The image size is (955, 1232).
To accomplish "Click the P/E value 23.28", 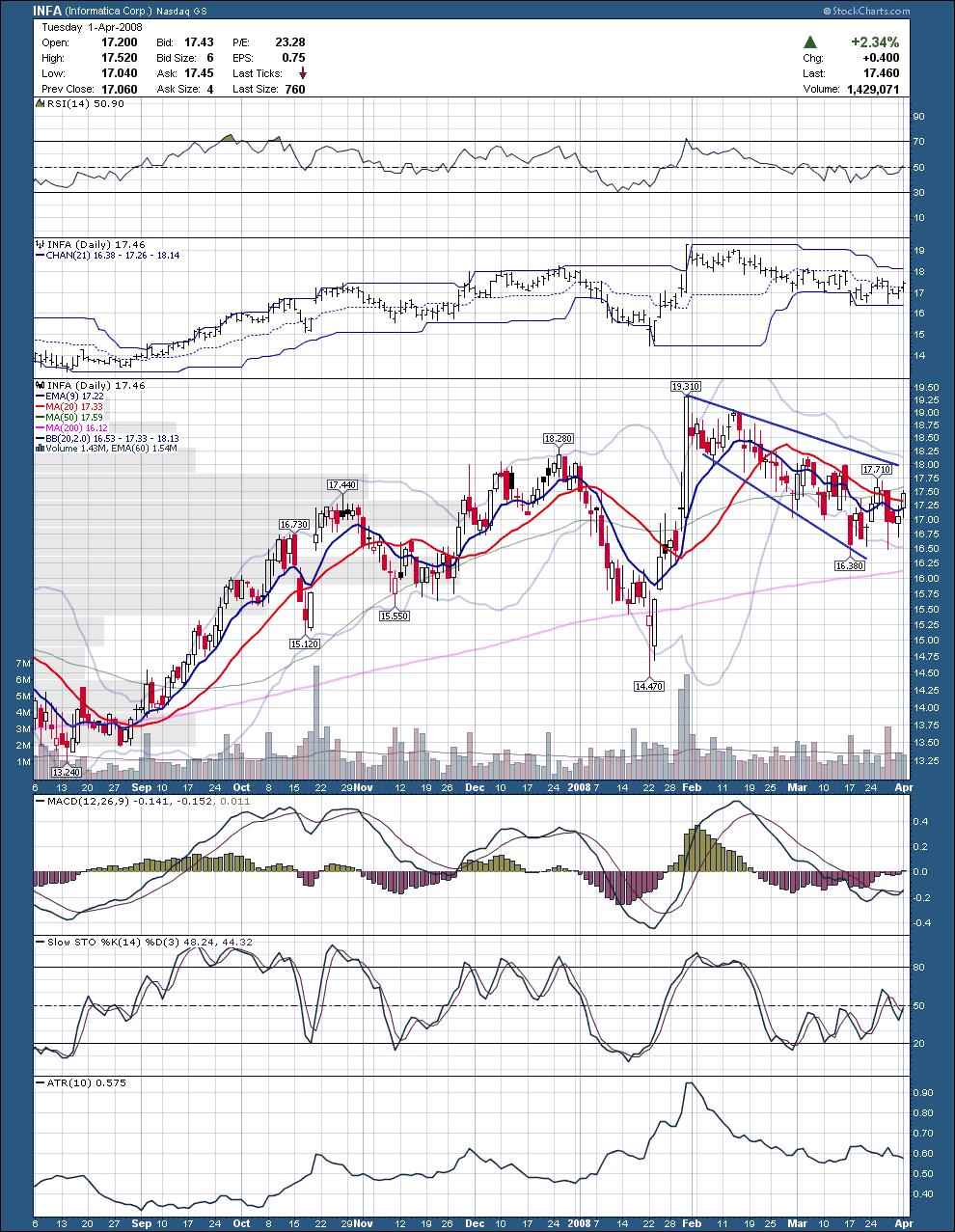I will tap(289, 42).
